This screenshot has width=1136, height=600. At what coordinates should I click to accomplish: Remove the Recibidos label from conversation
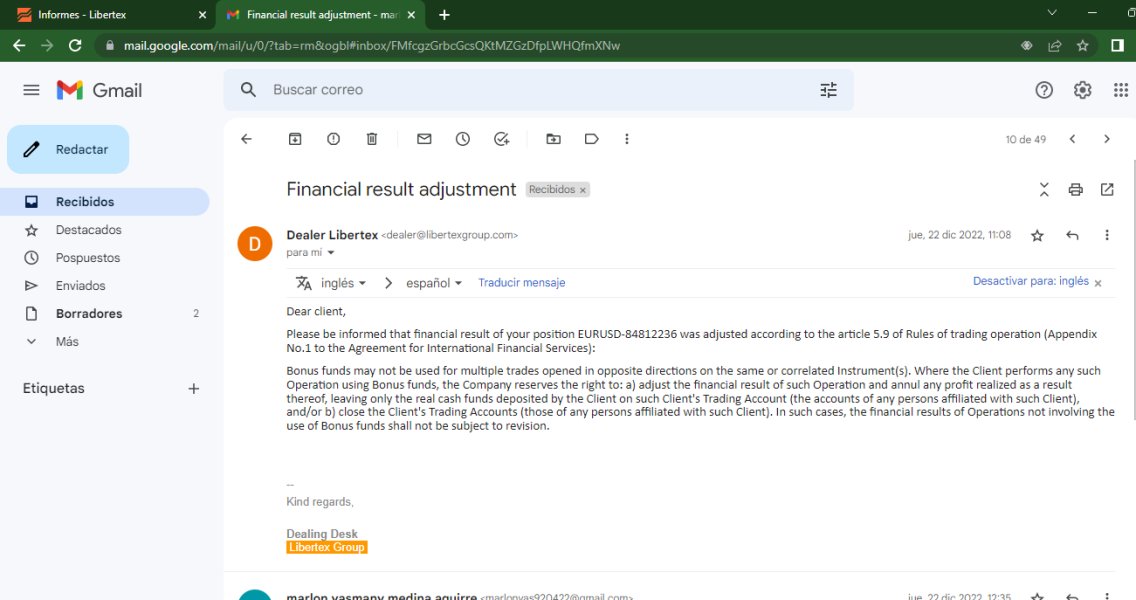pyautogui.click(x=582, y=191)
